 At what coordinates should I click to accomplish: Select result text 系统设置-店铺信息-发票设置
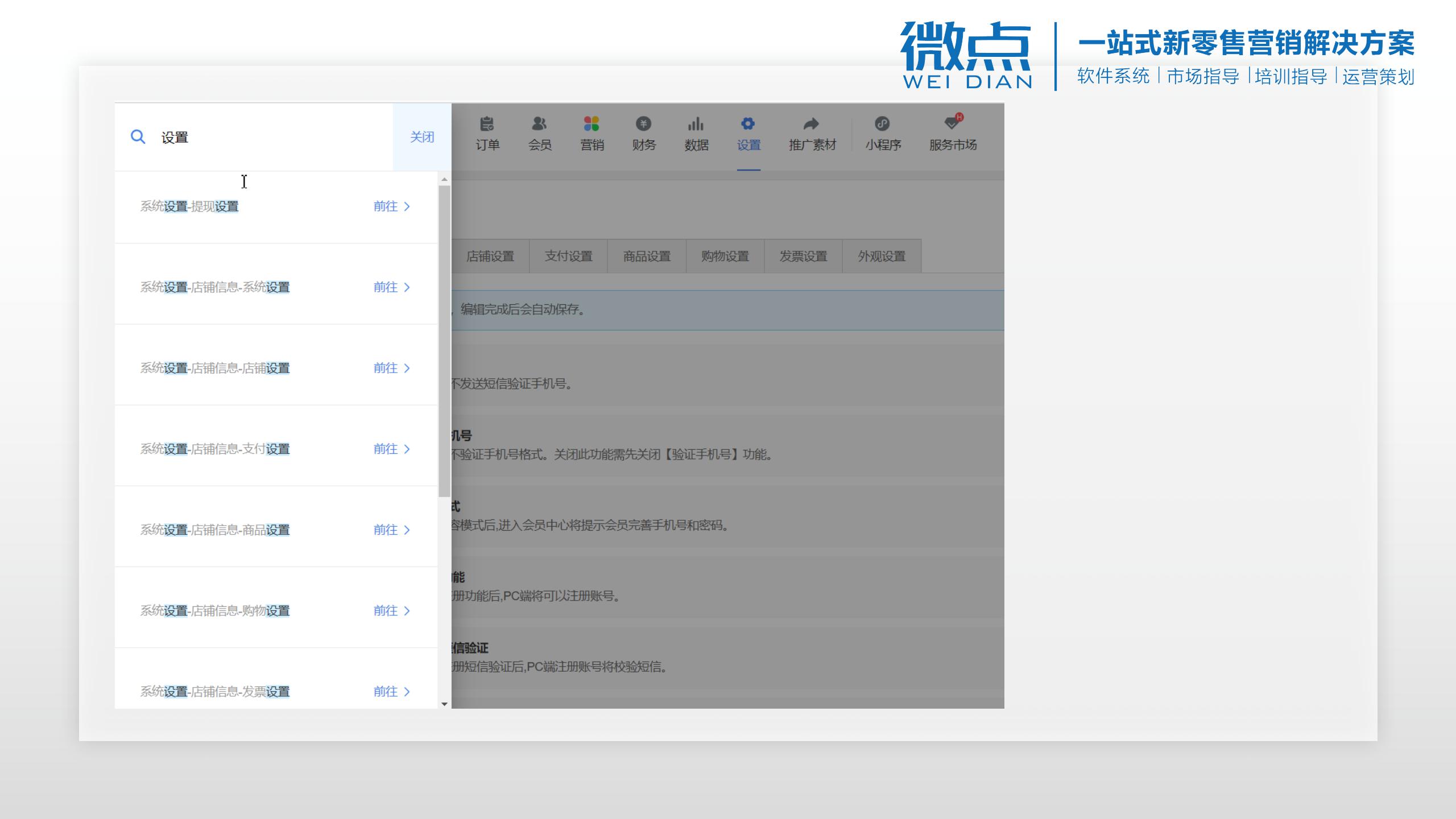[215, 691]
